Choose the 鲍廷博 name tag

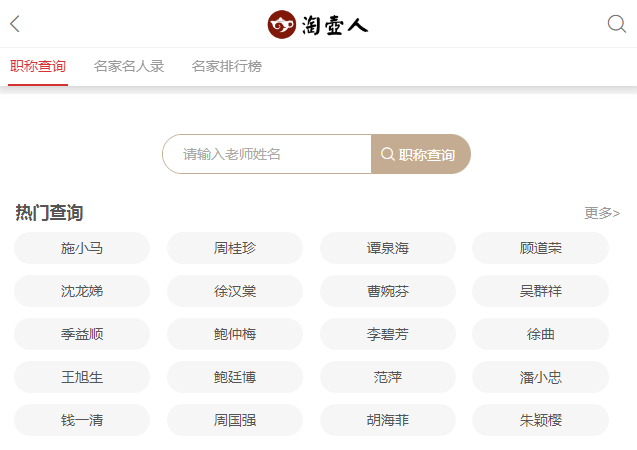tap(235, 377)
